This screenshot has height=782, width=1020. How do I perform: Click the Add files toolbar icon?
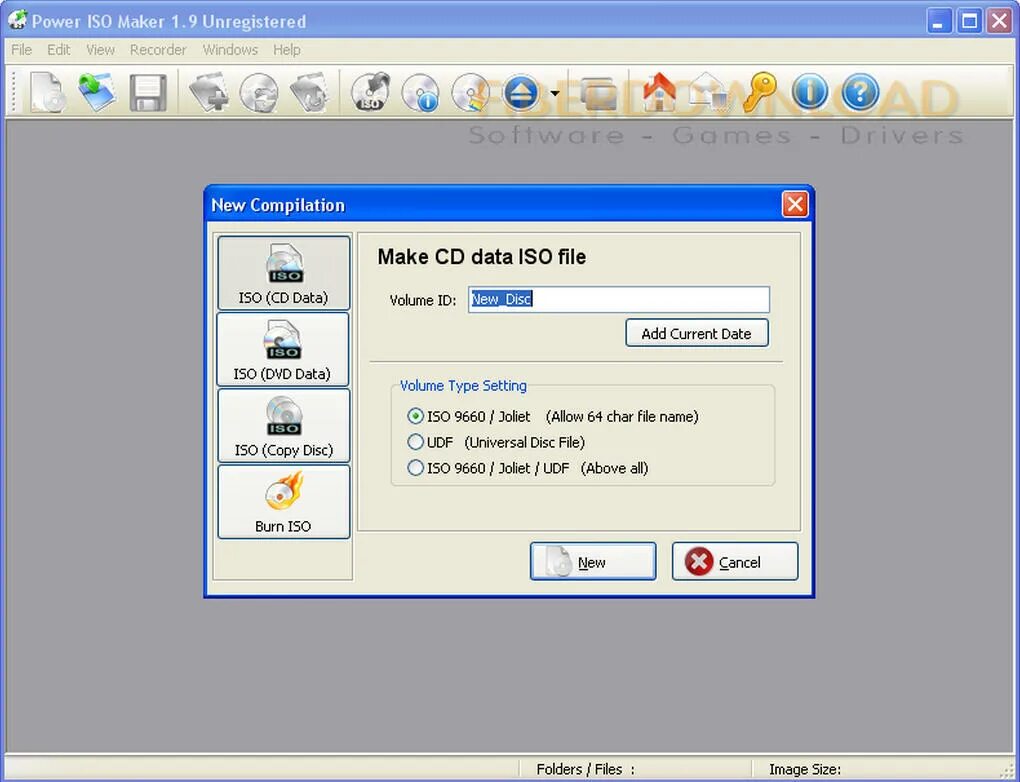[209, 92]
